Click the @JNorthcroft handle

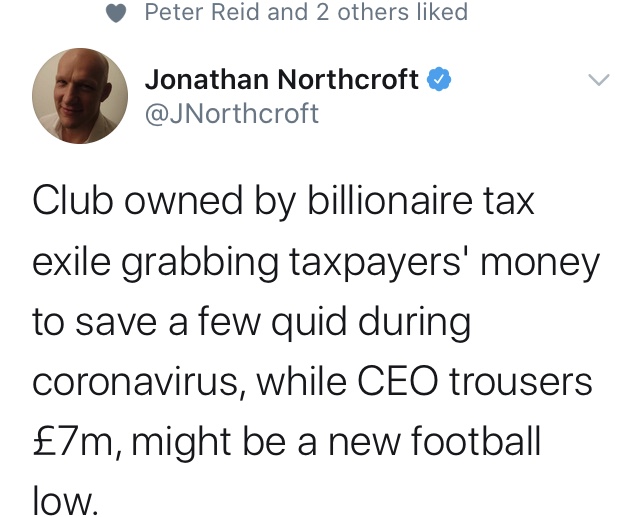(x=231, y=113)
